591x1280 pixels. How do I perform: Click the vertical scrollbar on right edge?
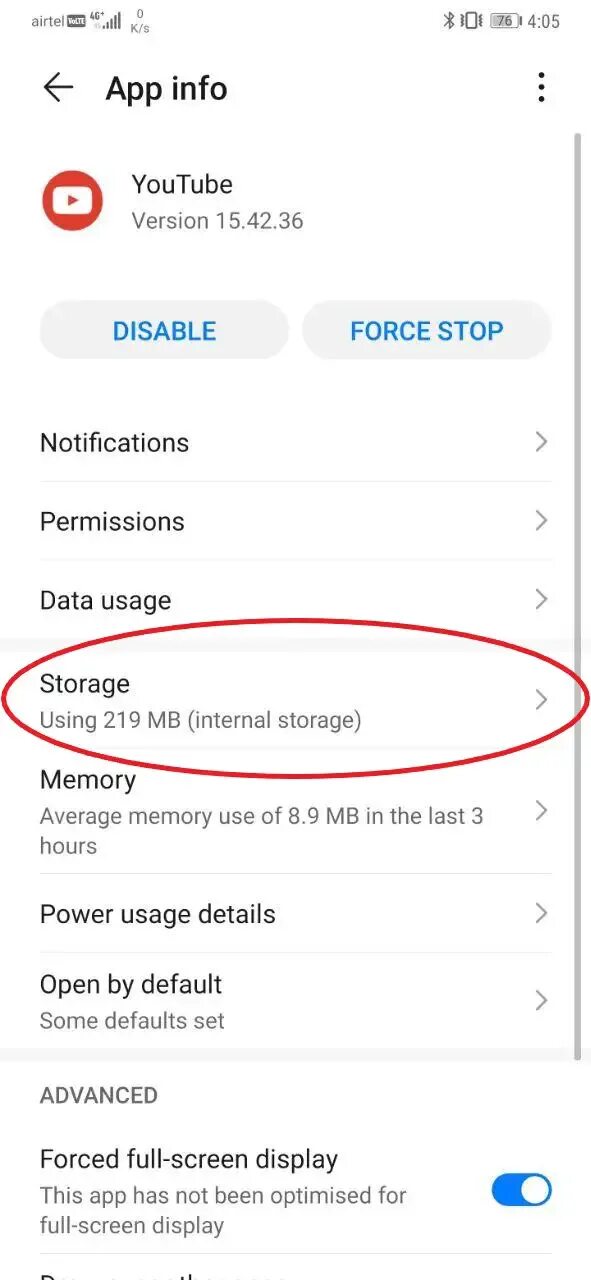pos(577,595)
